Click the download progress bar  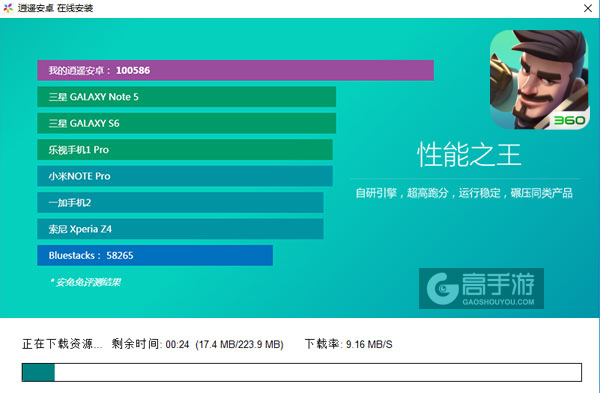[302, 372]
